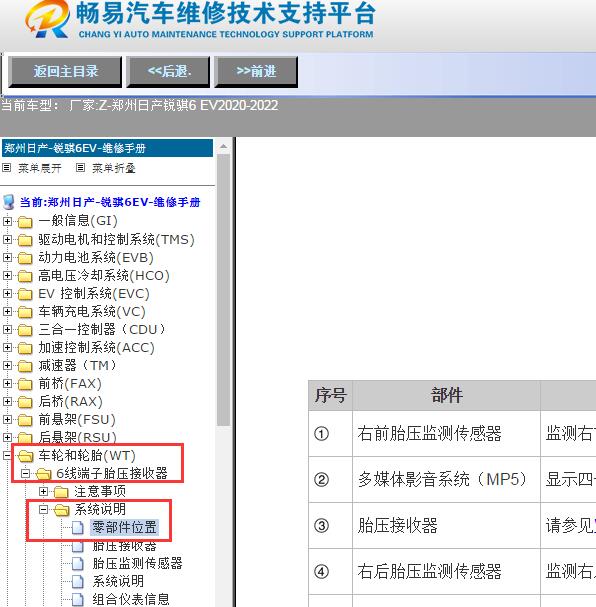
Task: Go forward with the >>前进 button
Action: (x=256, y=72)
